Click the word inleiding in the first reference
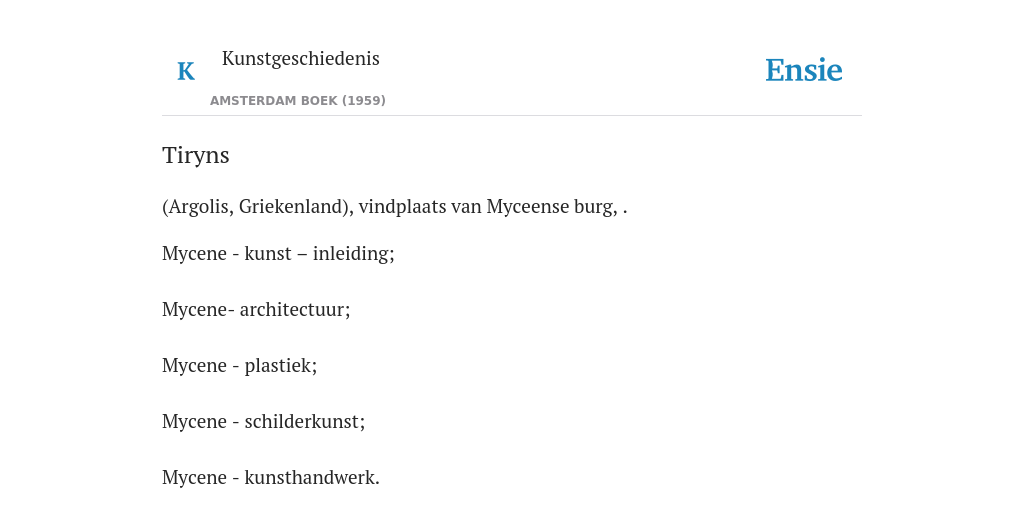The image size is (1024, 512). point(353,253)
